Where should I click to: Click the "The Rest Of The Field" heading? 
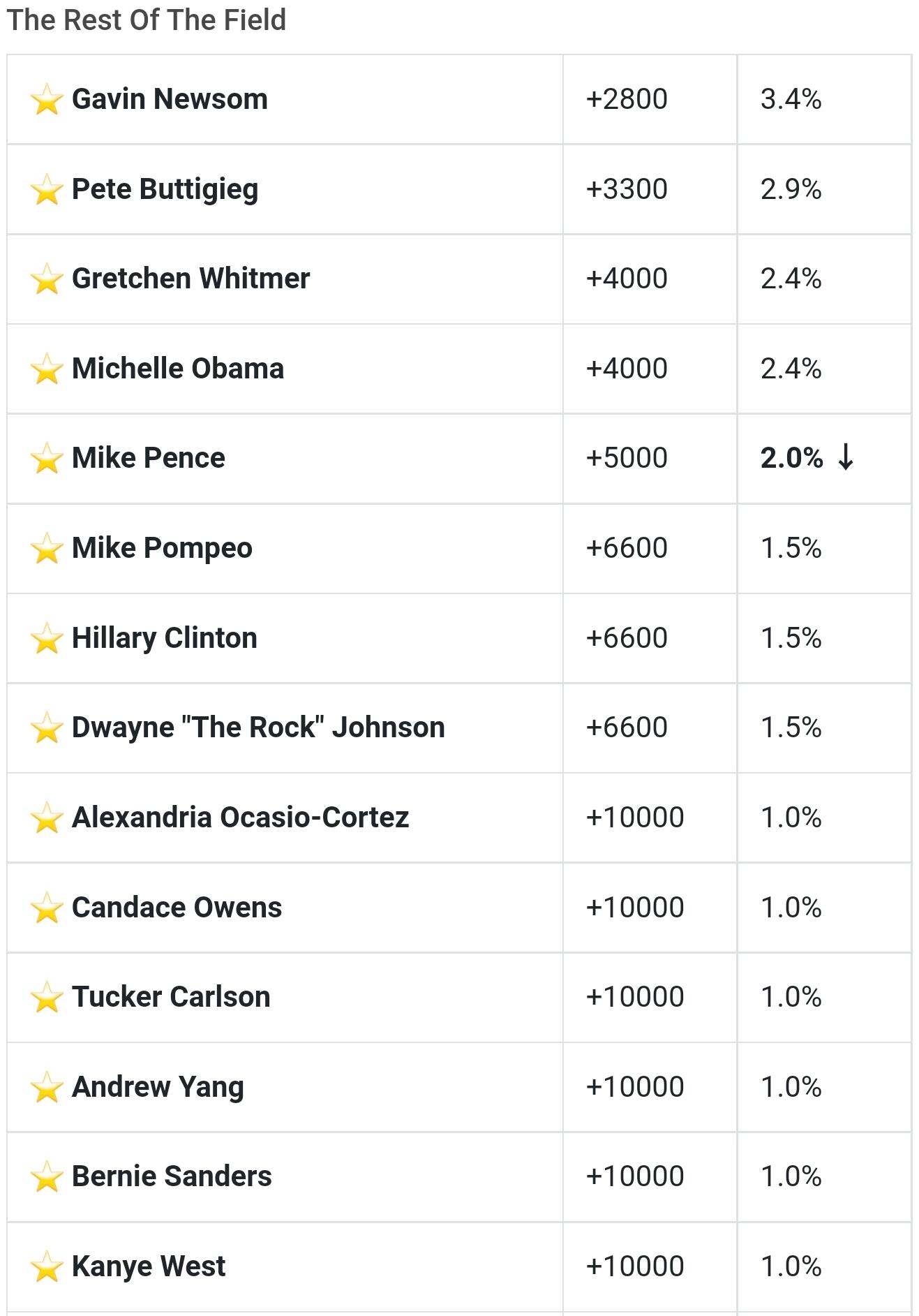coord(147,20)
